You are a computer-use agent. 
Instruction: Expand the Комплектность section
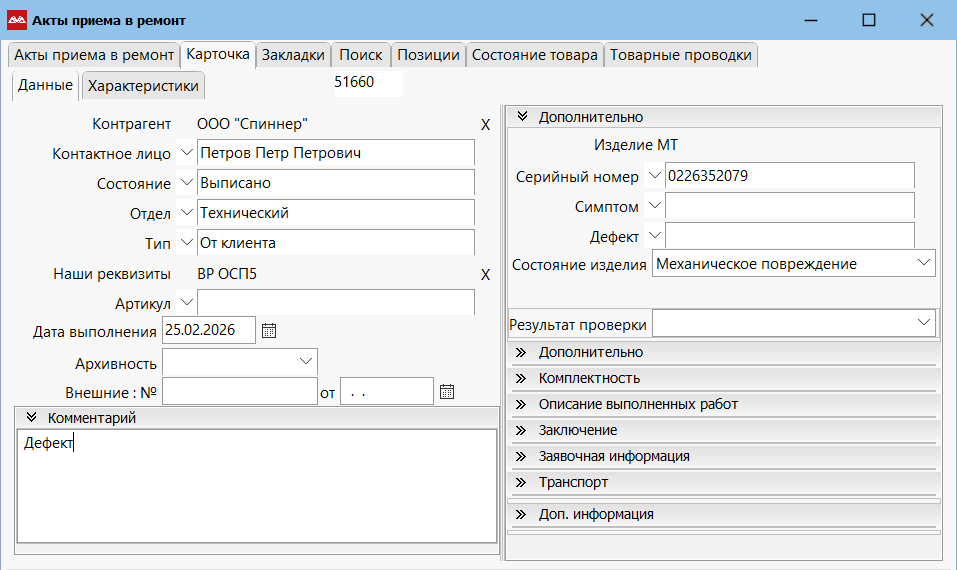589,378
